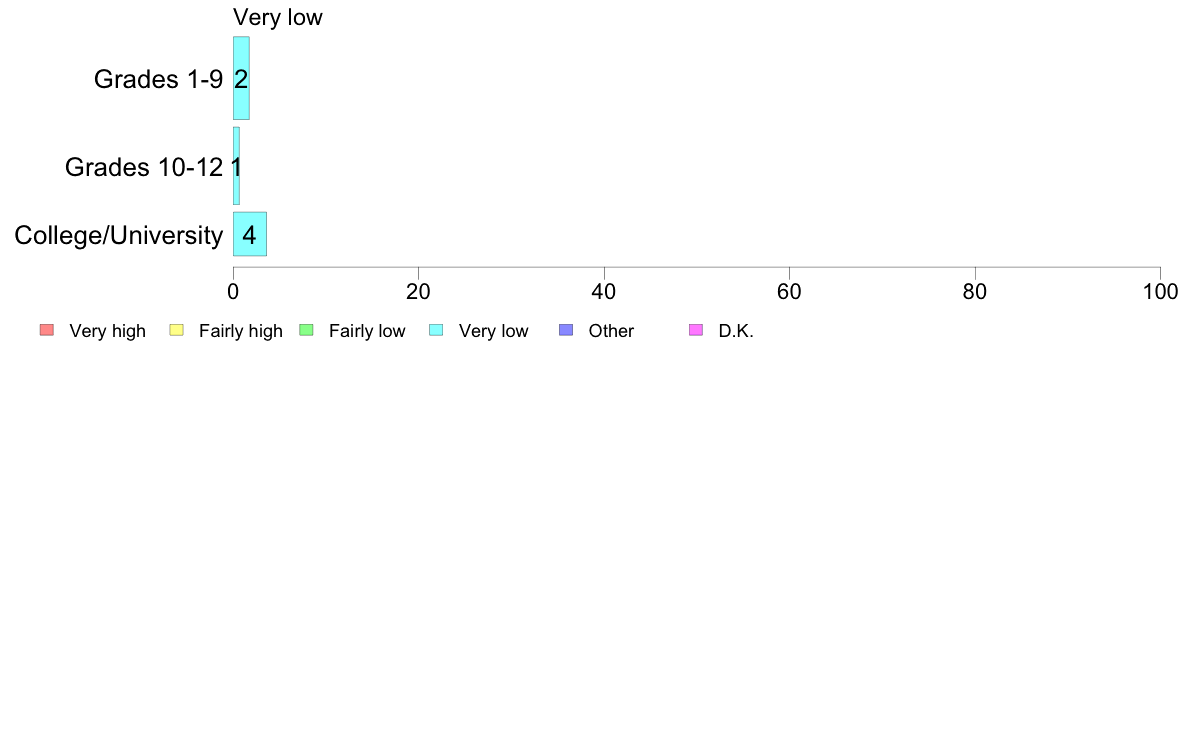Click the blue Other legend swatch
The image size is (1188, 736).
click(x=566, y=331)
